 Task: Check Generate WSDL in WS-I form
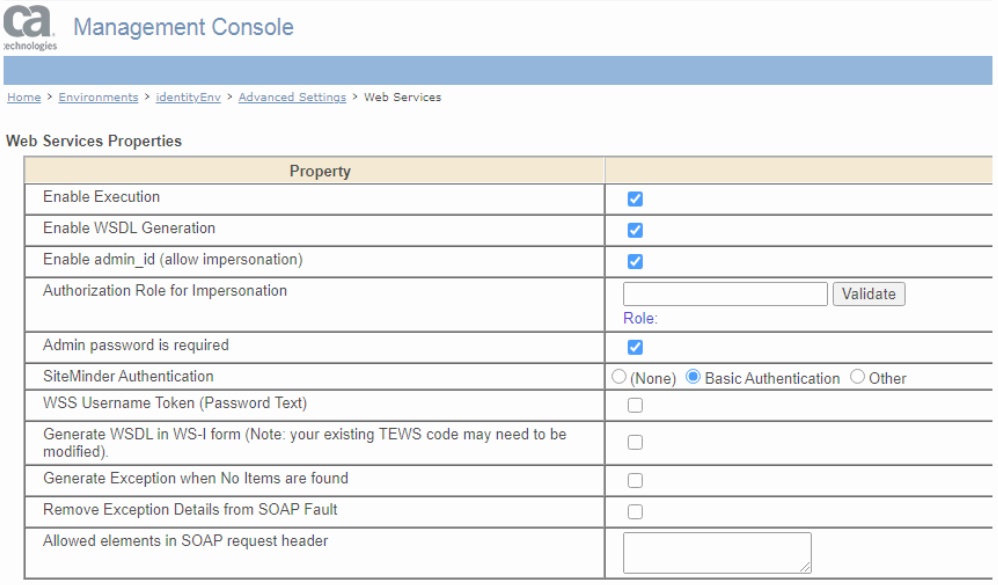pos(635,442)
